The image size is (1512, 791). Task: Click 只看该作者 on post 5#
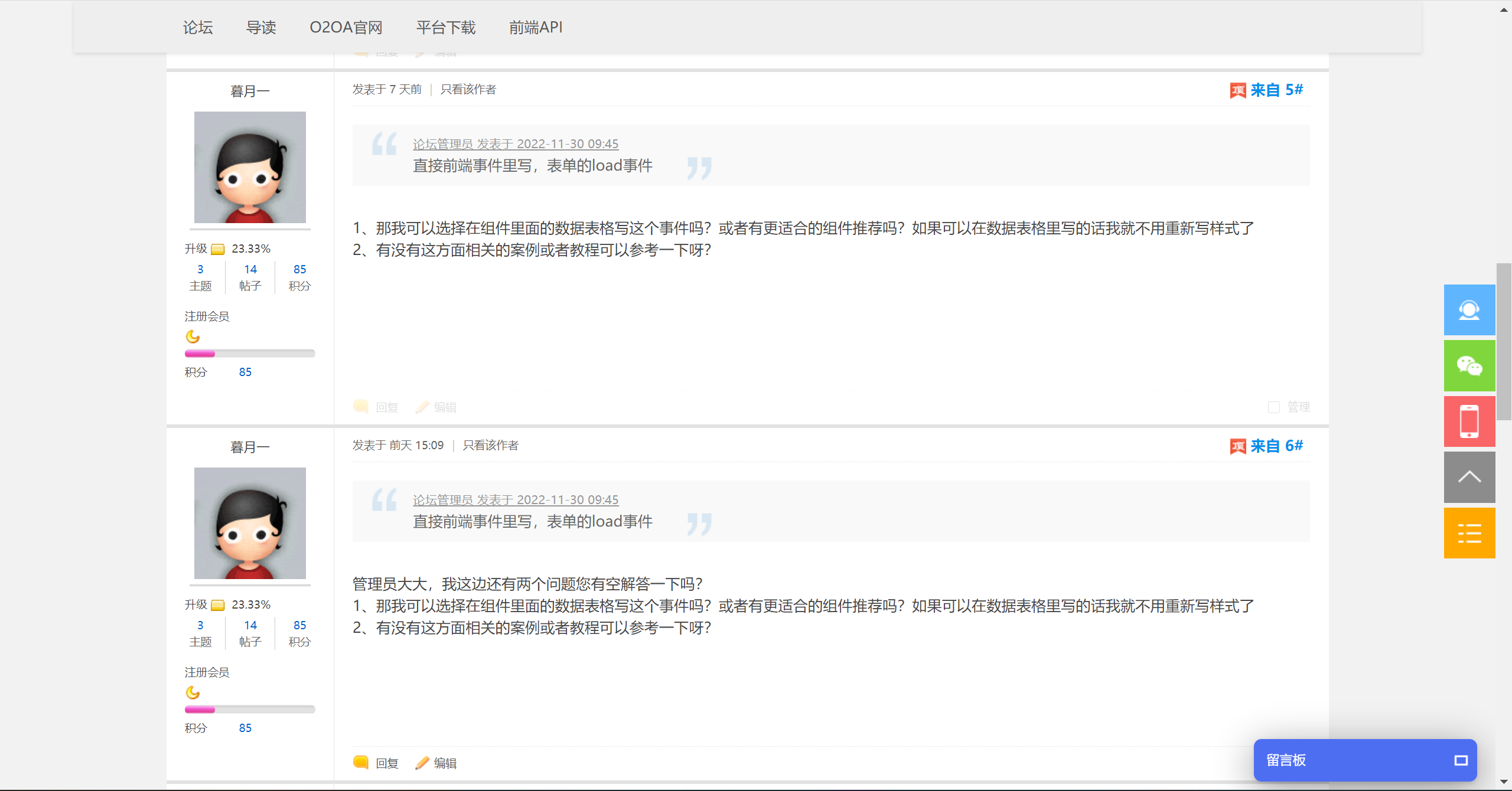pos(468,89)
